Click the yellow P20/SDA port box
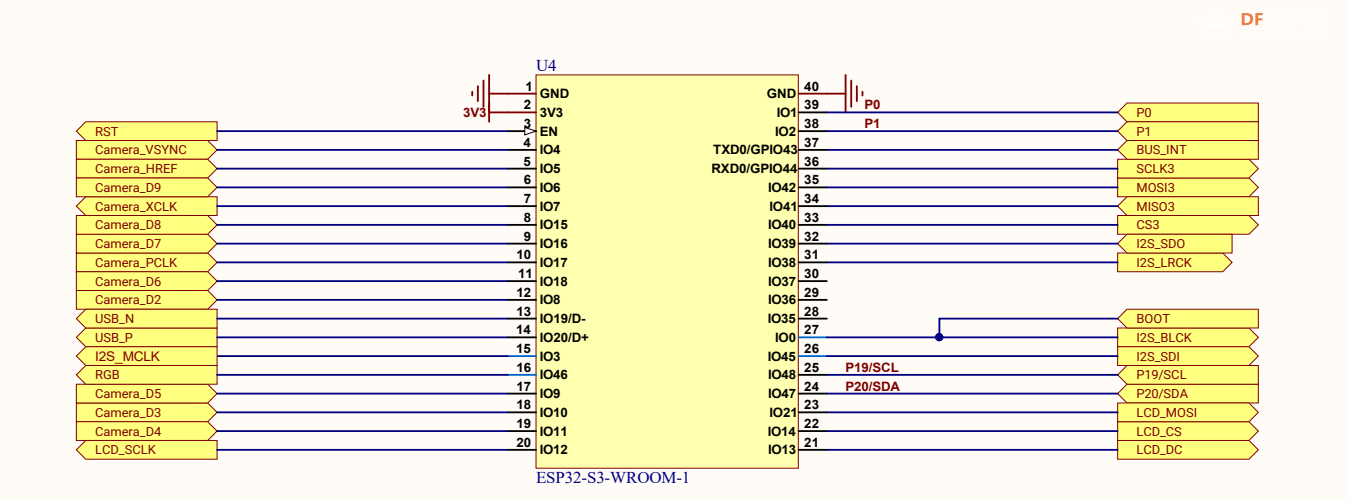Image resolution: width=1349 pixels, height=499 pixels. [x=1188, y=394]
